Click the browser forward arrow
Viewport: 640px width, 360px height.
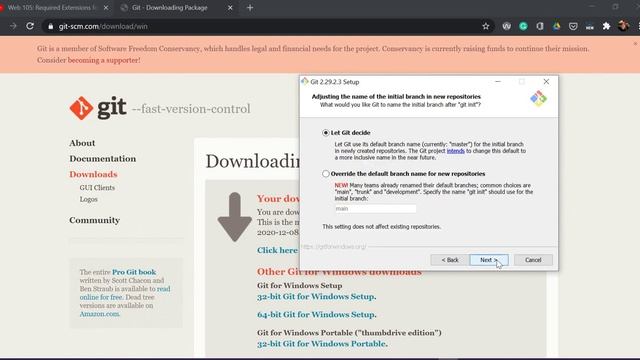point(13,26)
